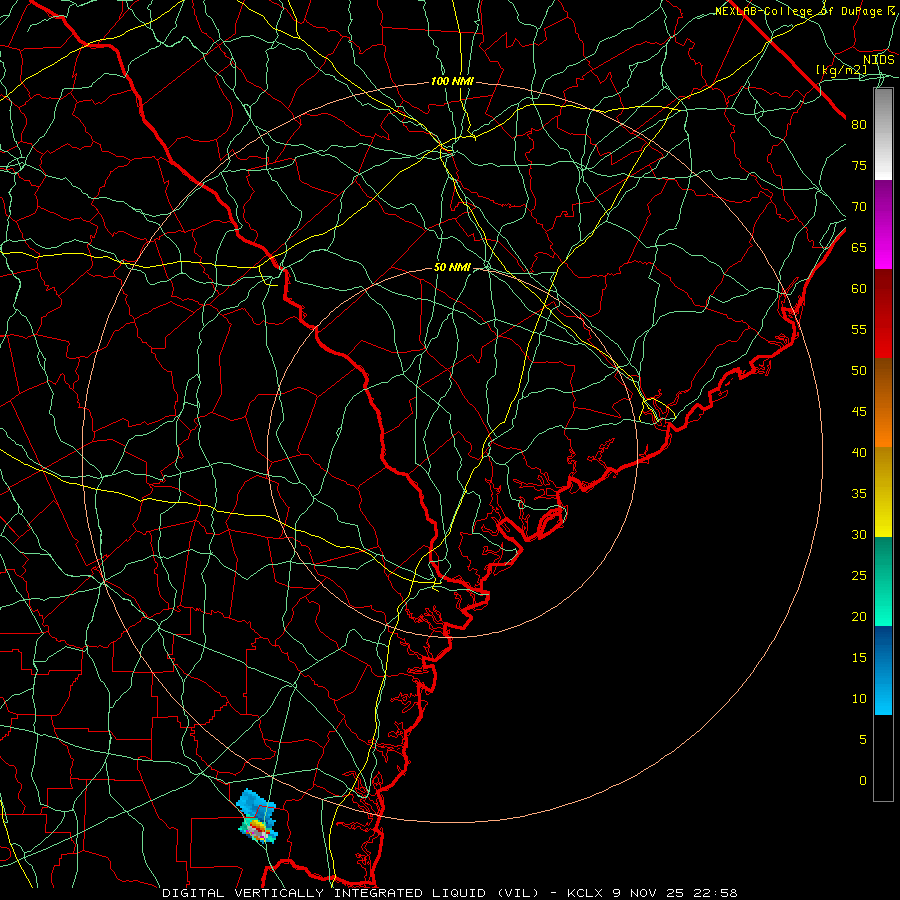Click the 100 NMI range ring label

tap(452, 82)
